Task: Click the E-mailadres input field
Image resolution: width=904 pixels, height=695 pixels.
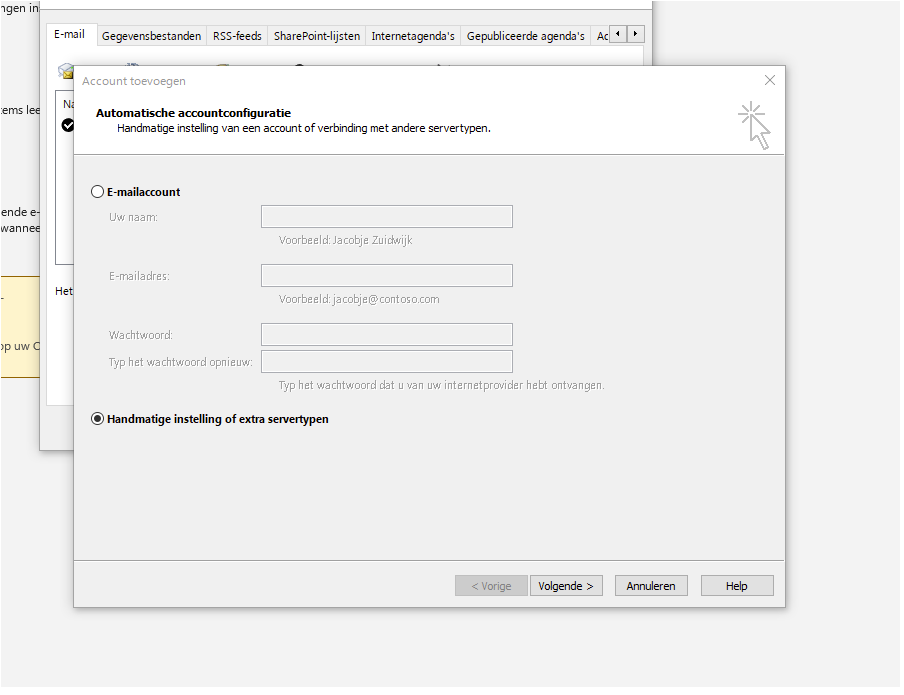Action: 386,275
